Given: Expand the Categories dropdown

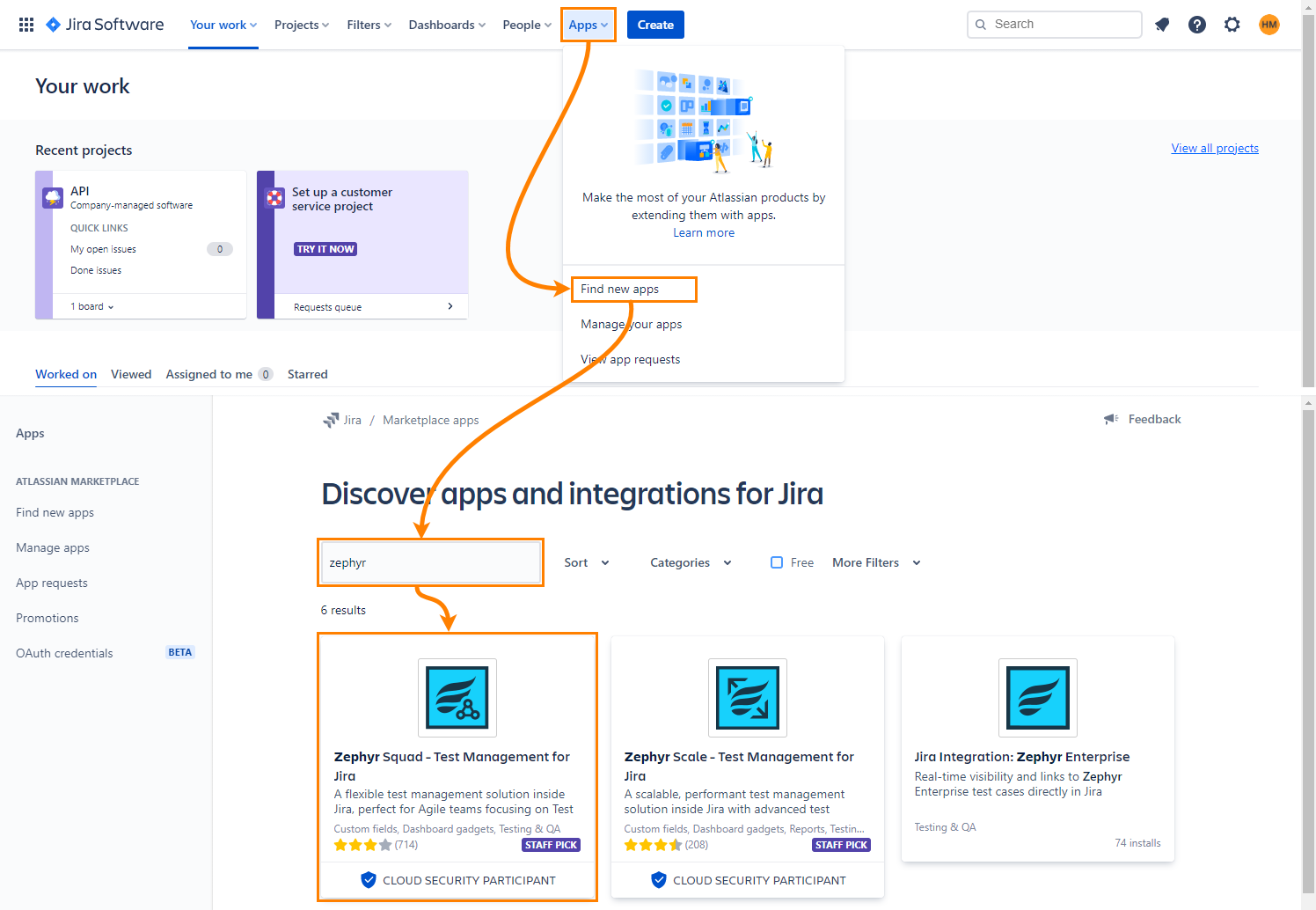Looking at the screenshot, I should (x=690, y=561).
